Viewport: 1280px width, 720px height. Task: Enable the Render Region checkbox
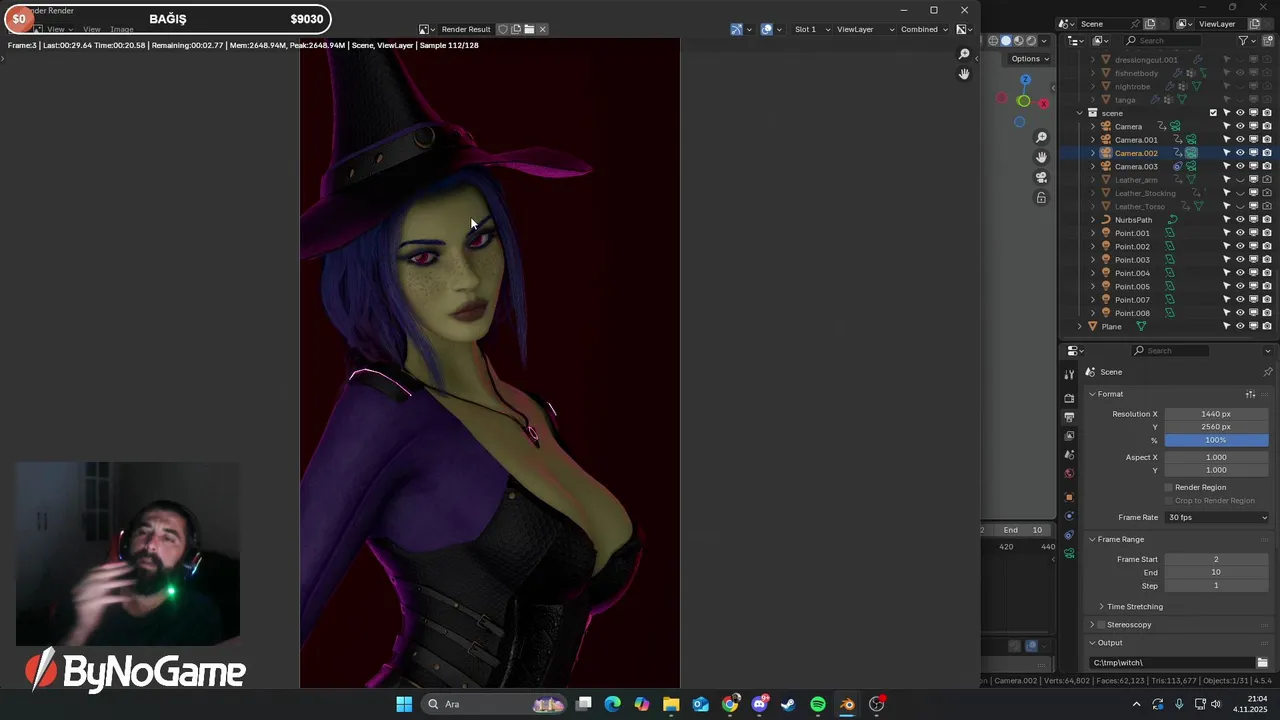pyautogui.click(x=1168, y=487)
